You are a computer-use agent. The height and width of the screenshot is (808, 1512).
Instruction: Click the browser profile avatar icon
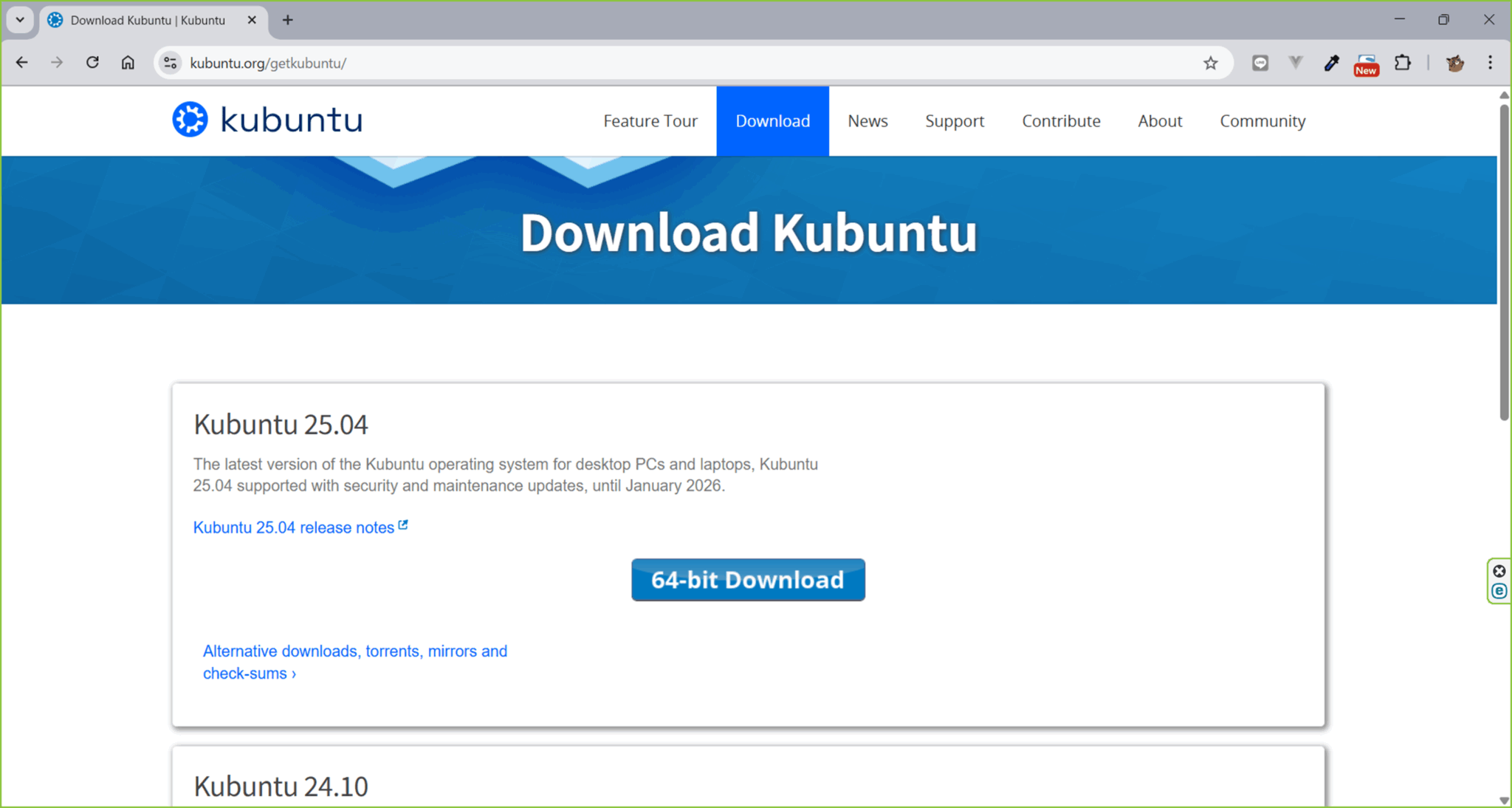click(x=1454, y=63)
